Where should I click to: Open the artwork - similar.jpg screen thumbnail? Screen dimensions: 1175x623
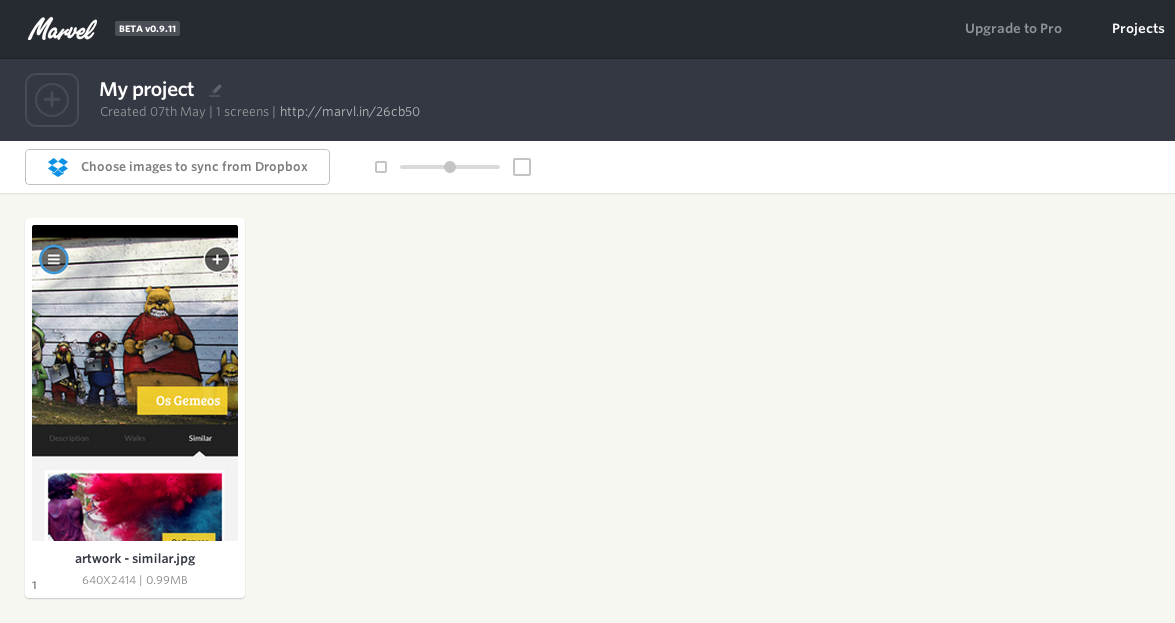(135, 340)
